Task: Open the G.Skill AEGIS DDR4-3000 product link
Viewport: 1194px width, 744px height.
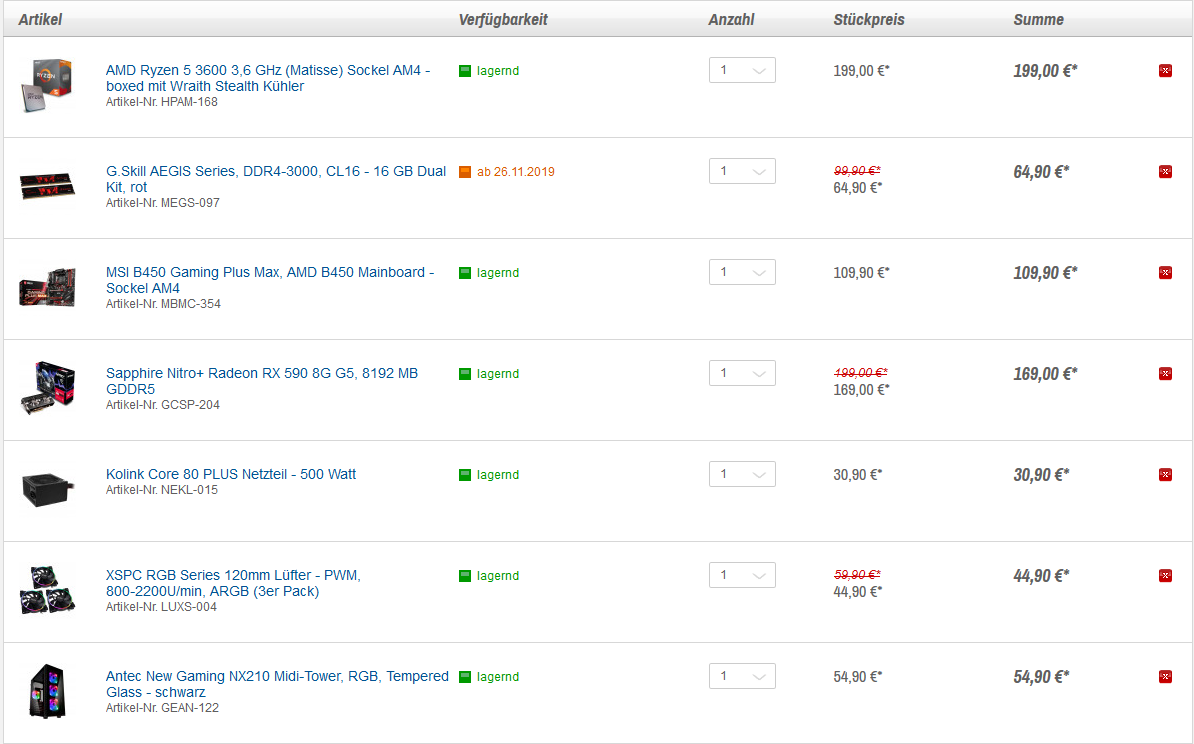Action: pyautogui.click(x=276, y=179)
